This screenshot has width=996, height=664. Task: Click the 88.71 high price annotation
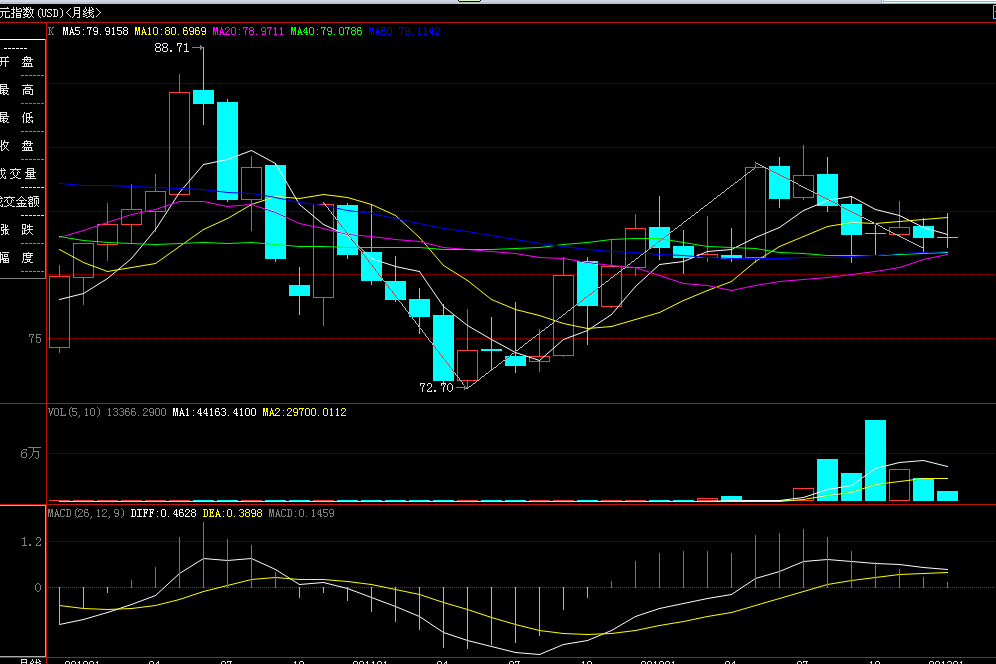172,48
